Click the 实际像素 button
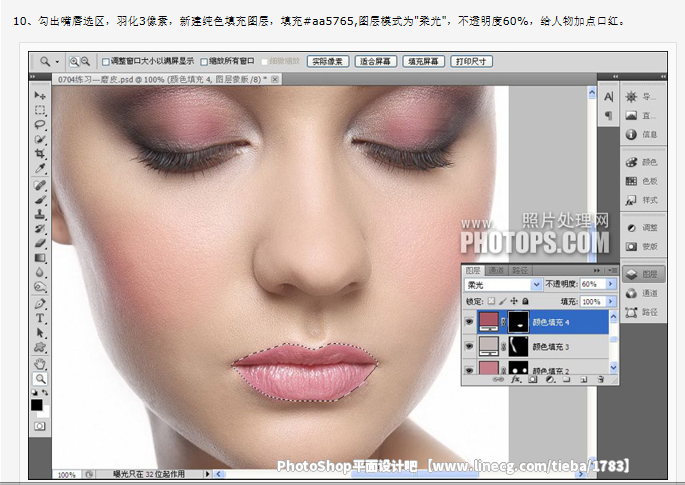685x485 pixels. [x=328, y=62]
